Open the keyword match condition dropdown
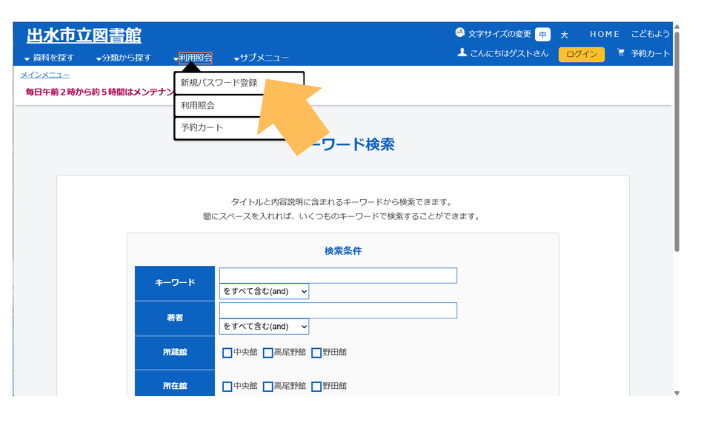The image size is (702, 428). [264, 292]
